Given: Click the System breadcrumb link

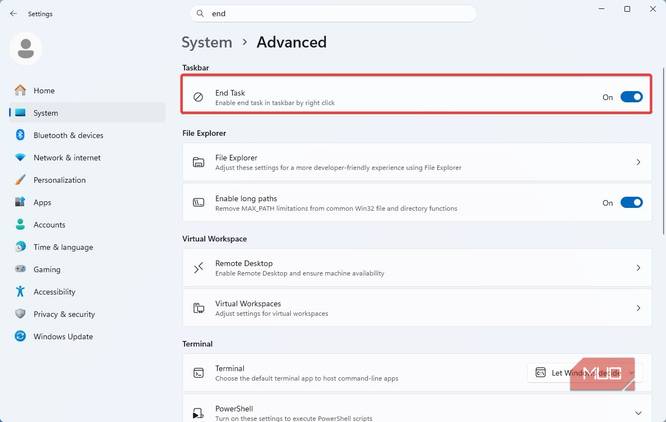Looking at the screenshot, I should (x=207, y=42).
